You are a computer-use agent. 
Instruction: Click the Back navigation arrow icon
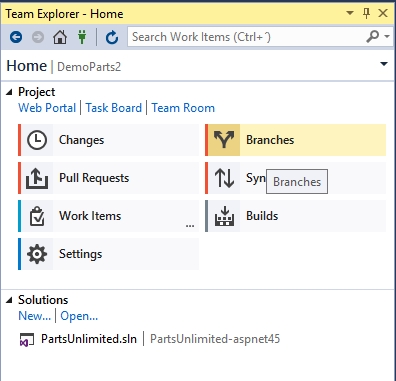point(16,37)
